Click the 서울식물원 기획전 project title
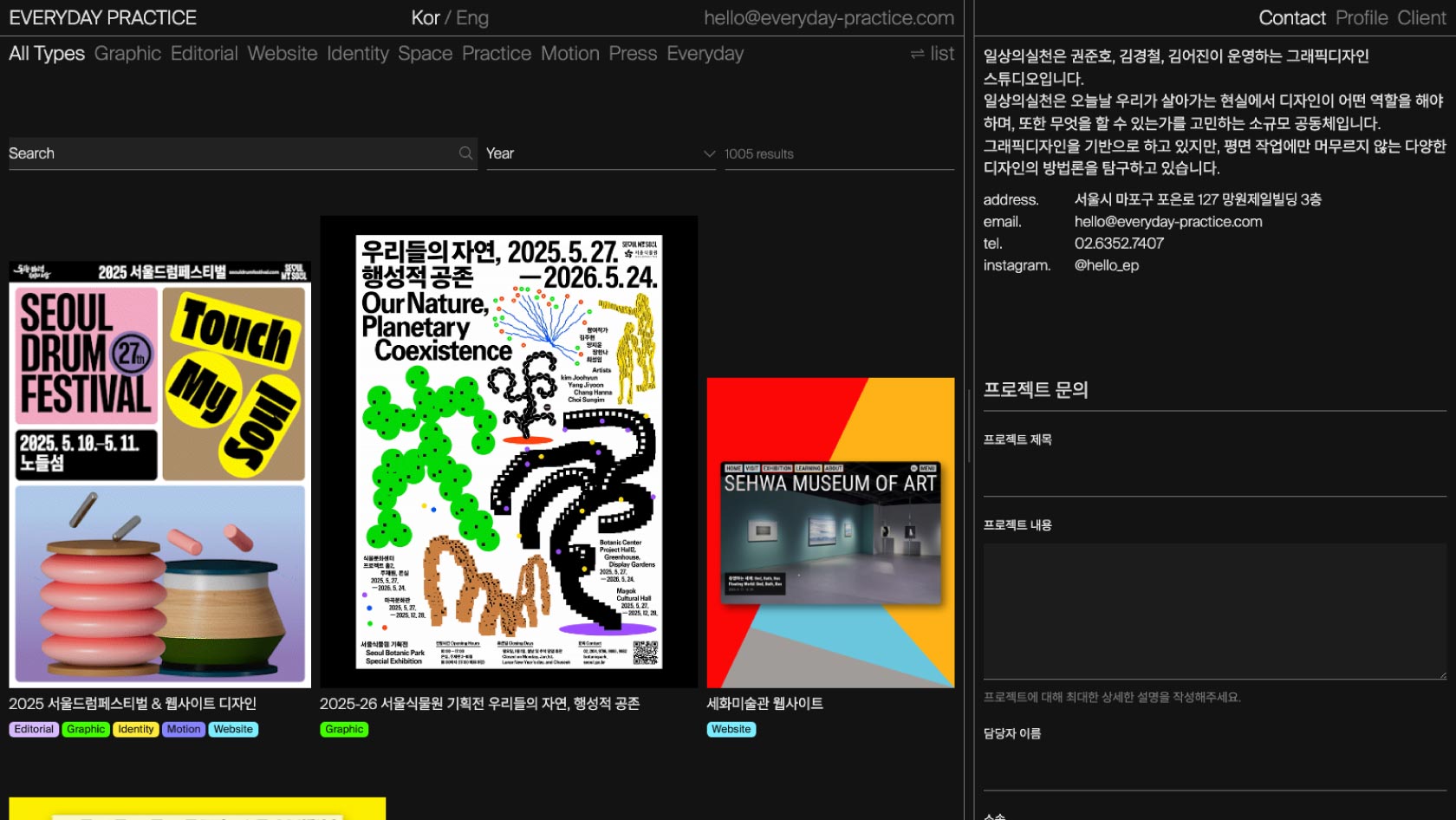 (x=479, y=704)
